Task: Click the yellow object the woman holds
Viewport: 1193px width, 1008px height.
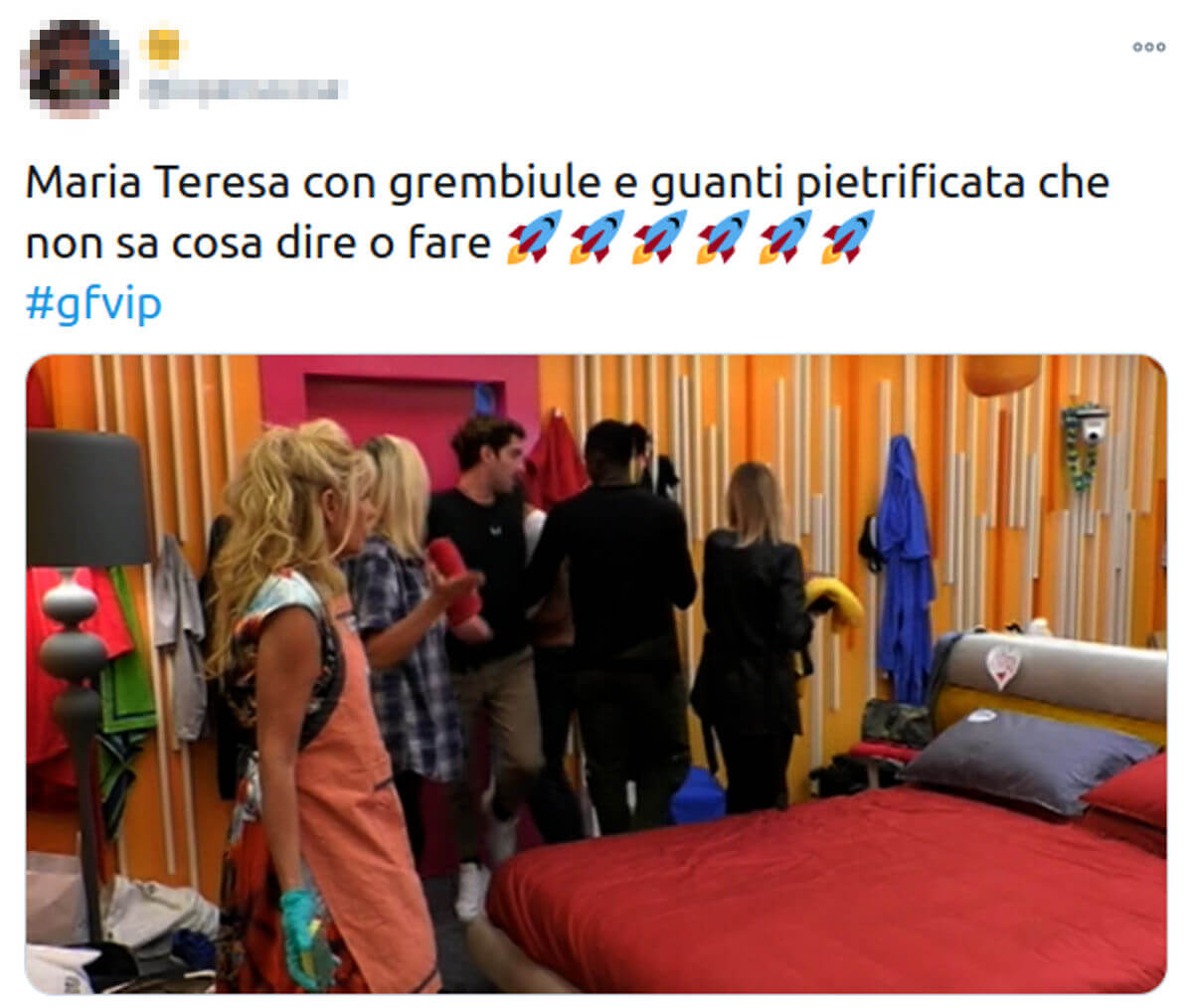Action: [x=834, y=602]
